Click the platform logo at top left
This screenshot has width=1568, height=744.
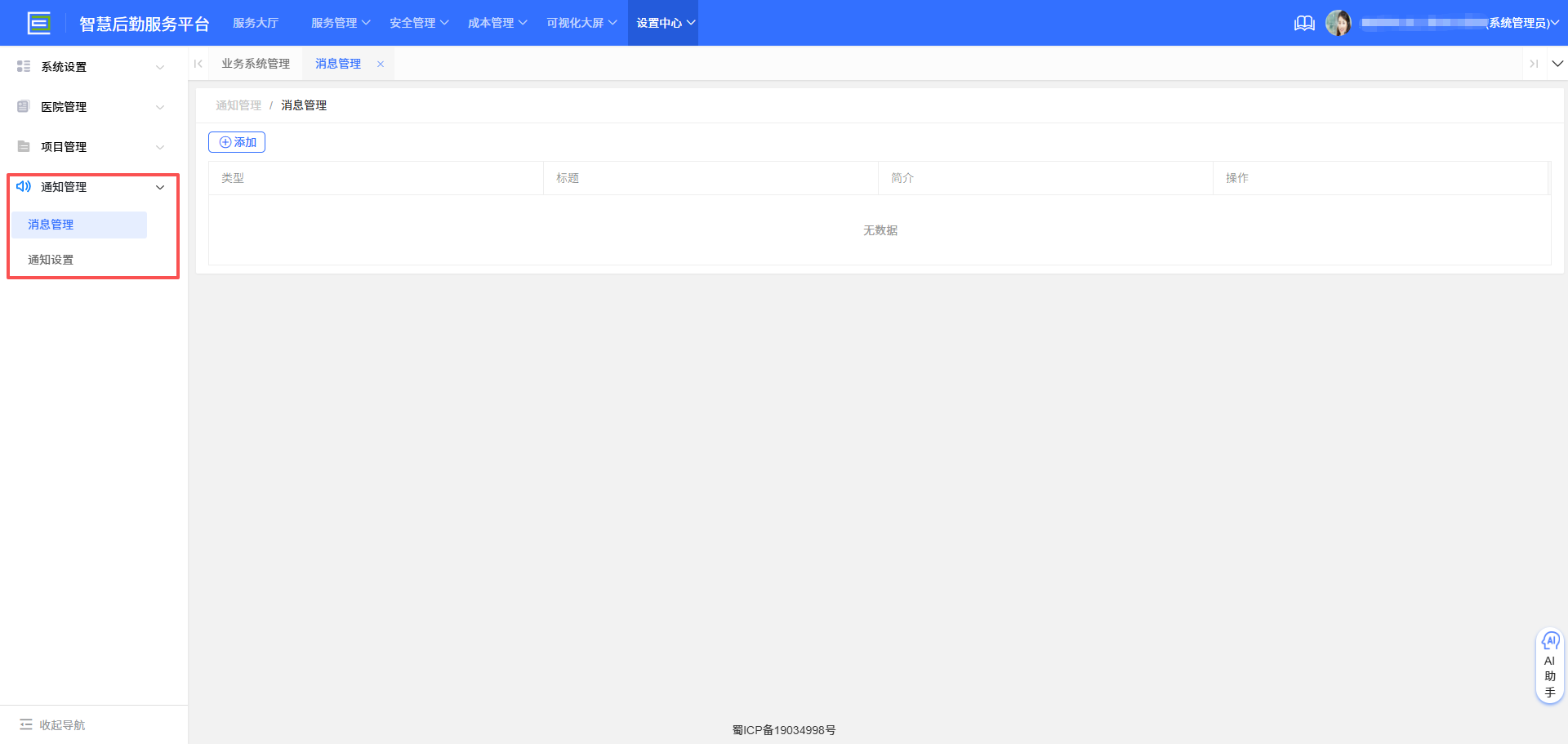[x=38, y=23]
